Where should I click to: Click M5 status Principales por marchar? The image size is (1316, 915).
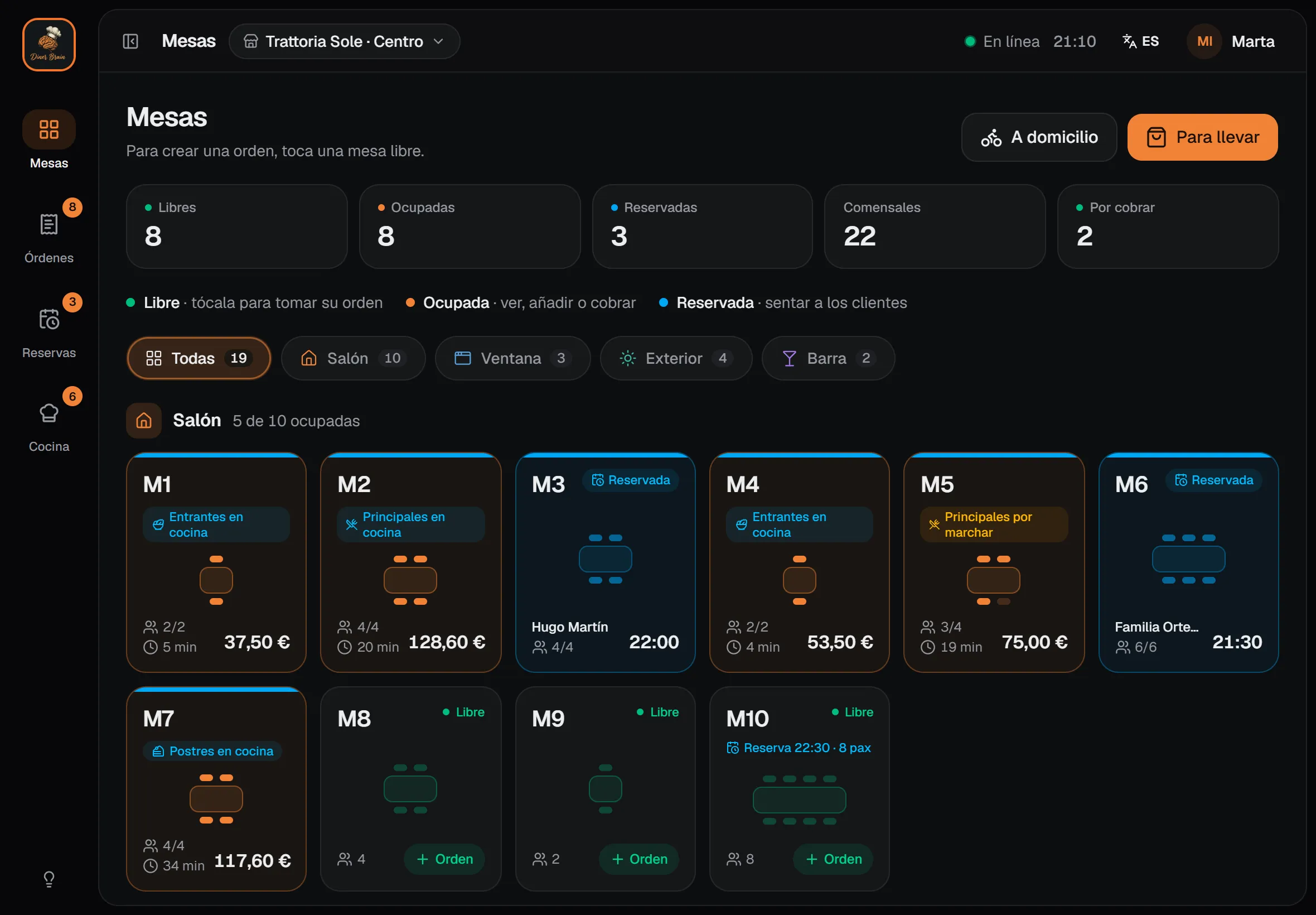pyautogui.click(x=994, y=524)
